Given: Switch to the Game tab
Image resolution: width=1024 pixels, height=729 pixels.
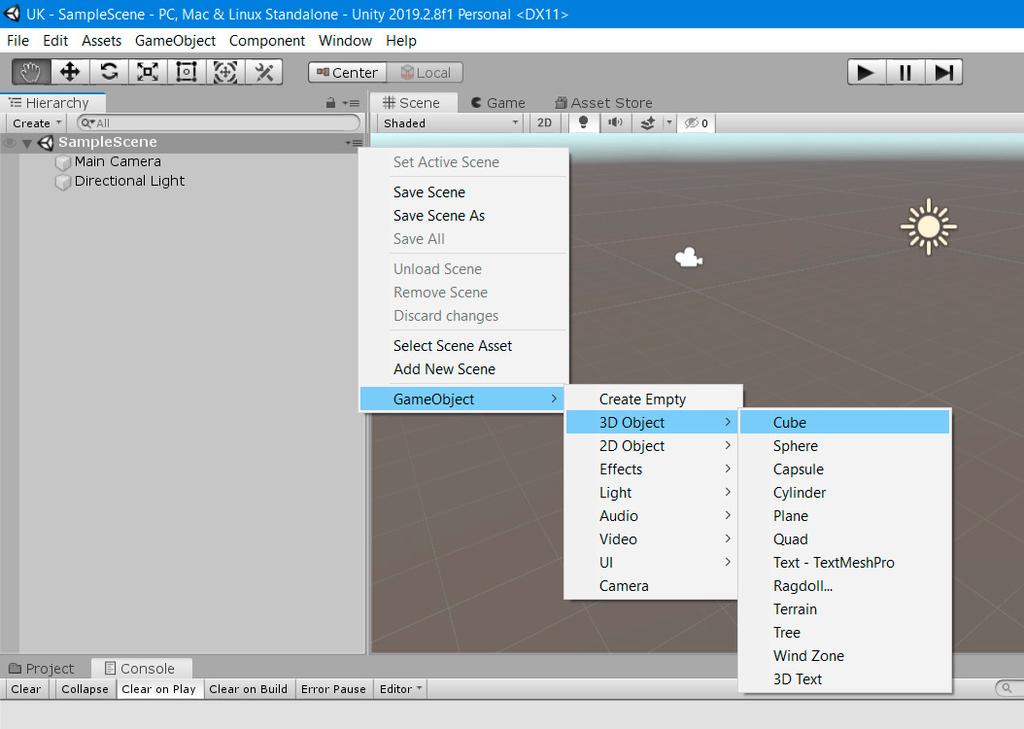Looking at the screenshot, I should pyautogui.click(x=498, y=103).
